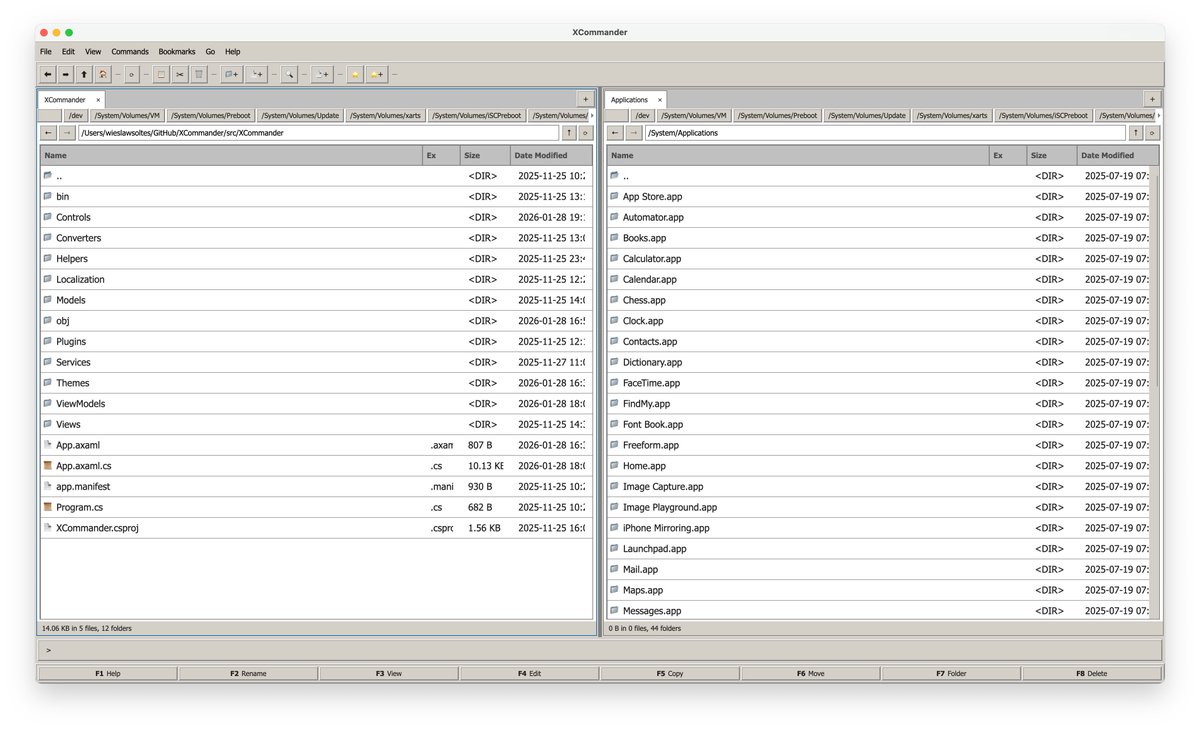The image size is (1200, 730).
Task: Click F6 Move button
Action: (811, 674)
